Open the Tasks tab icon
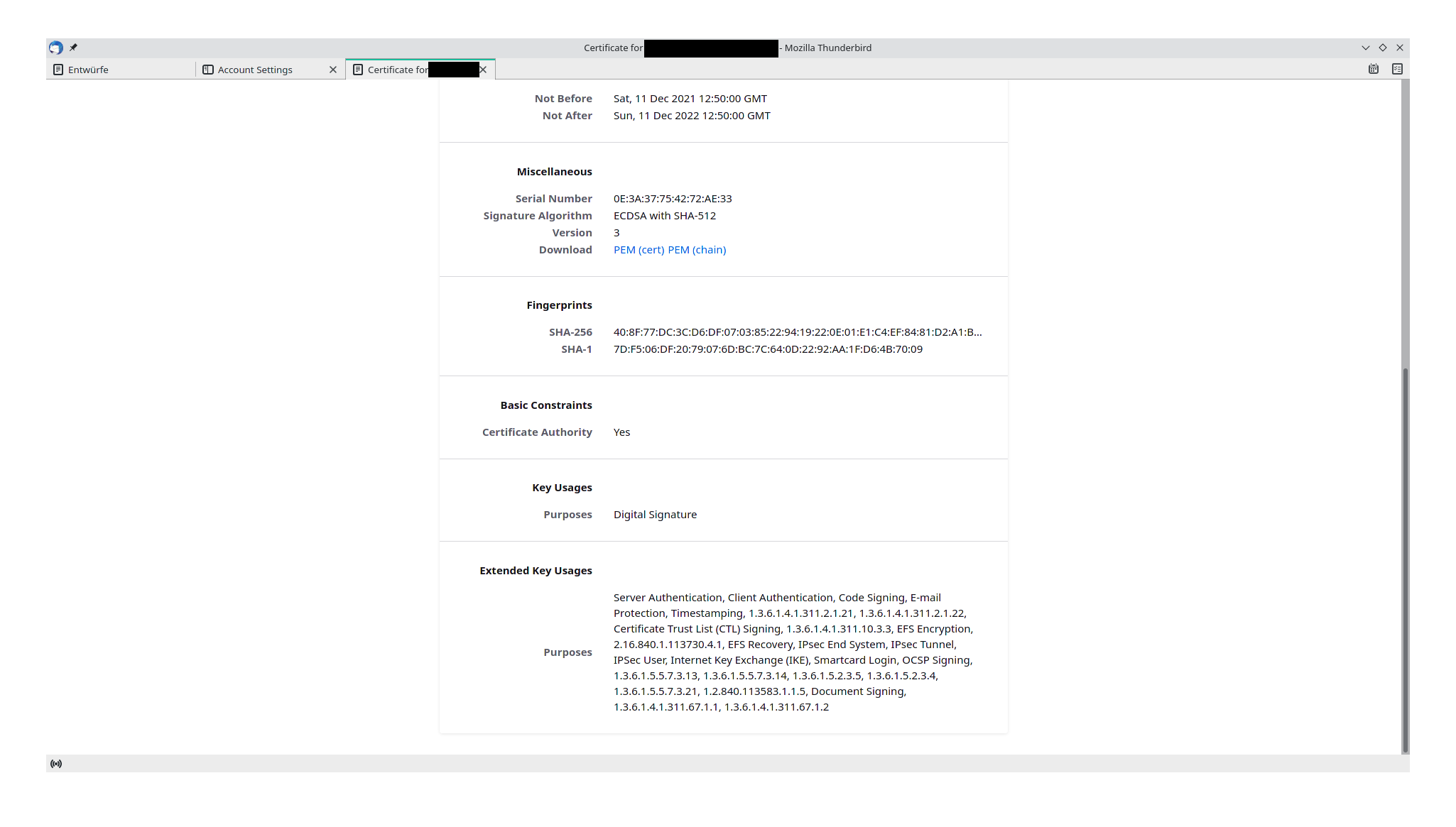 pos(1397,69)
